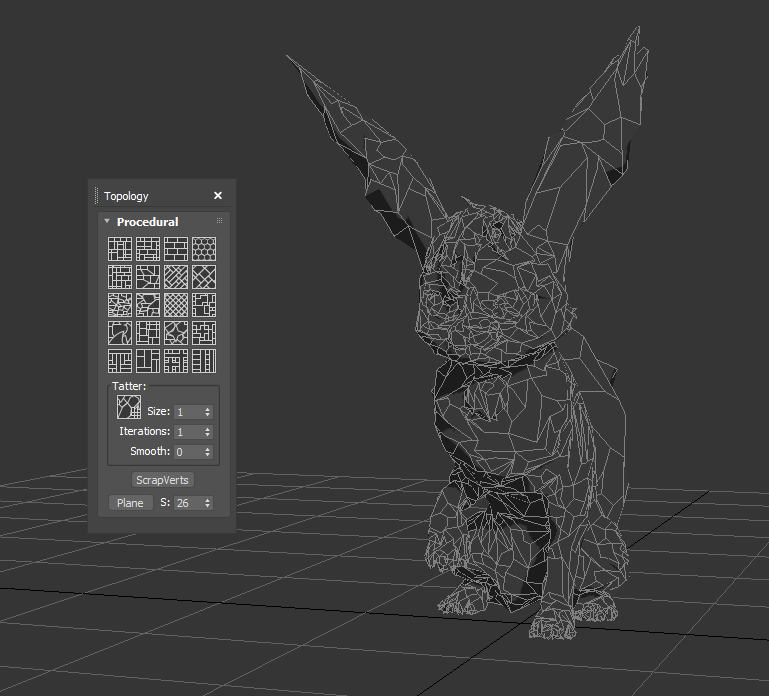The height and width of the screenshot is (696, 769).
Task: Click the ScrapVerts button
Action: coord(162,480)
